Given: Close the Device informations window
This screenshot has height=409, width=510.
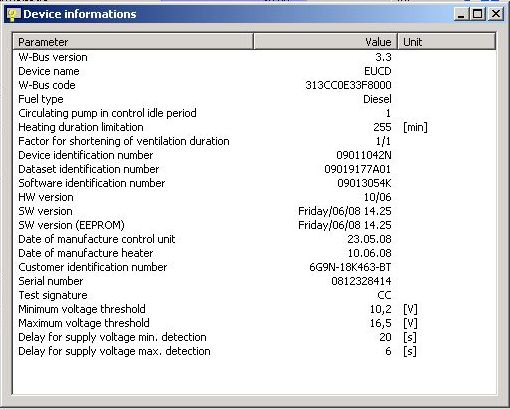Looking at the screenshot, I should pos(496,14).
